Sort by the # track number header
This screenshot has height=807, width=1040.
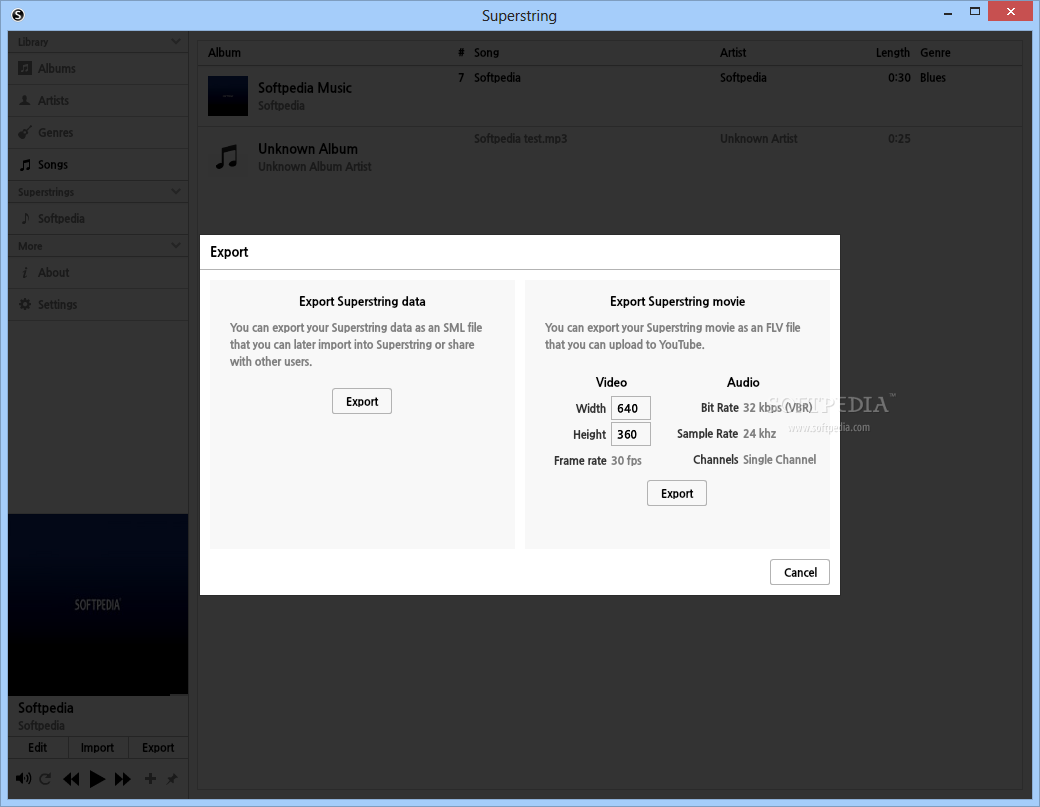pyautogui.click(x=461, y=52)
